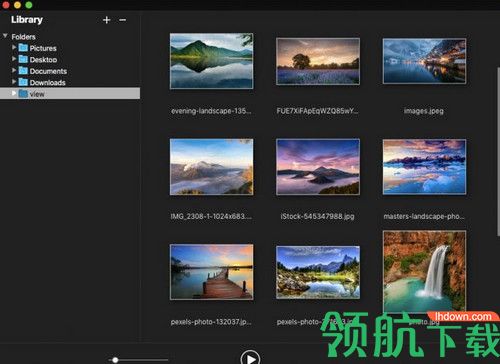This screenshot has height=364, width=500.
Task: Select the Pictures folder icon
Action: coord(23,48)
